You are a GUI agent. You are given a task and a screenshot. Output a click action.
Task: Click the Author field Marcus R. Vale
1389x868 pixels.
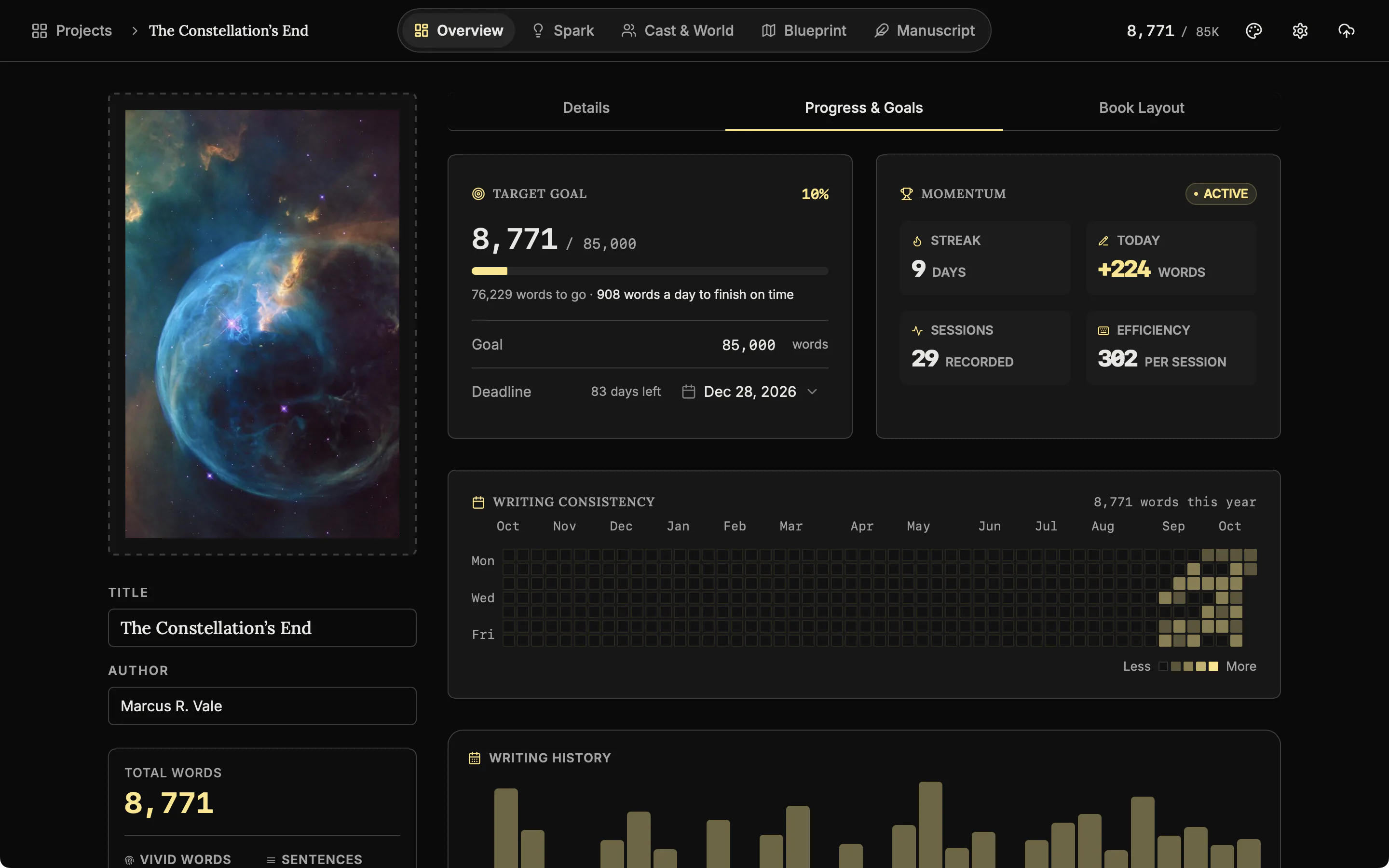pos(262,706)
